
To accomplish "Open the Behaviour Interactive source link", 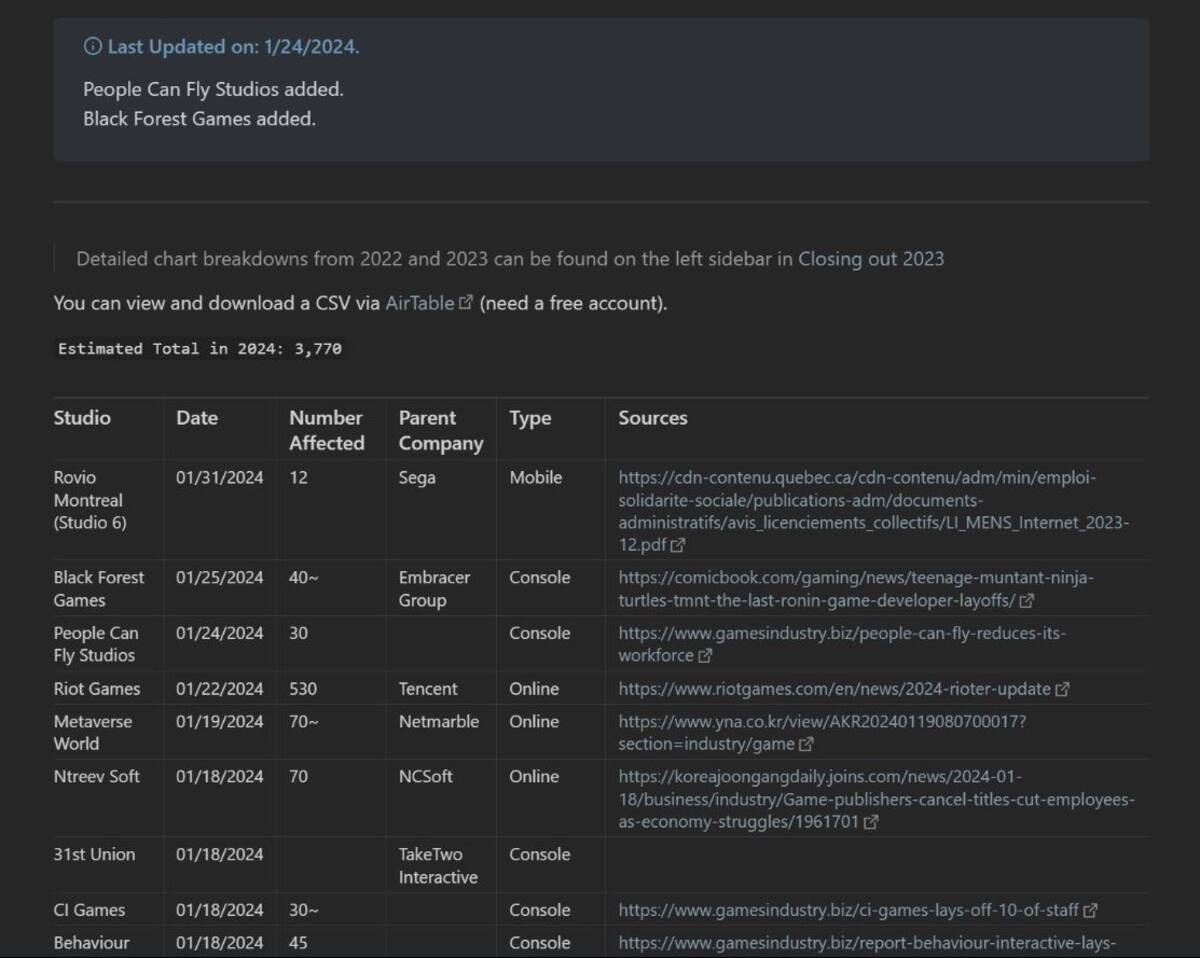I will [867, 943].
